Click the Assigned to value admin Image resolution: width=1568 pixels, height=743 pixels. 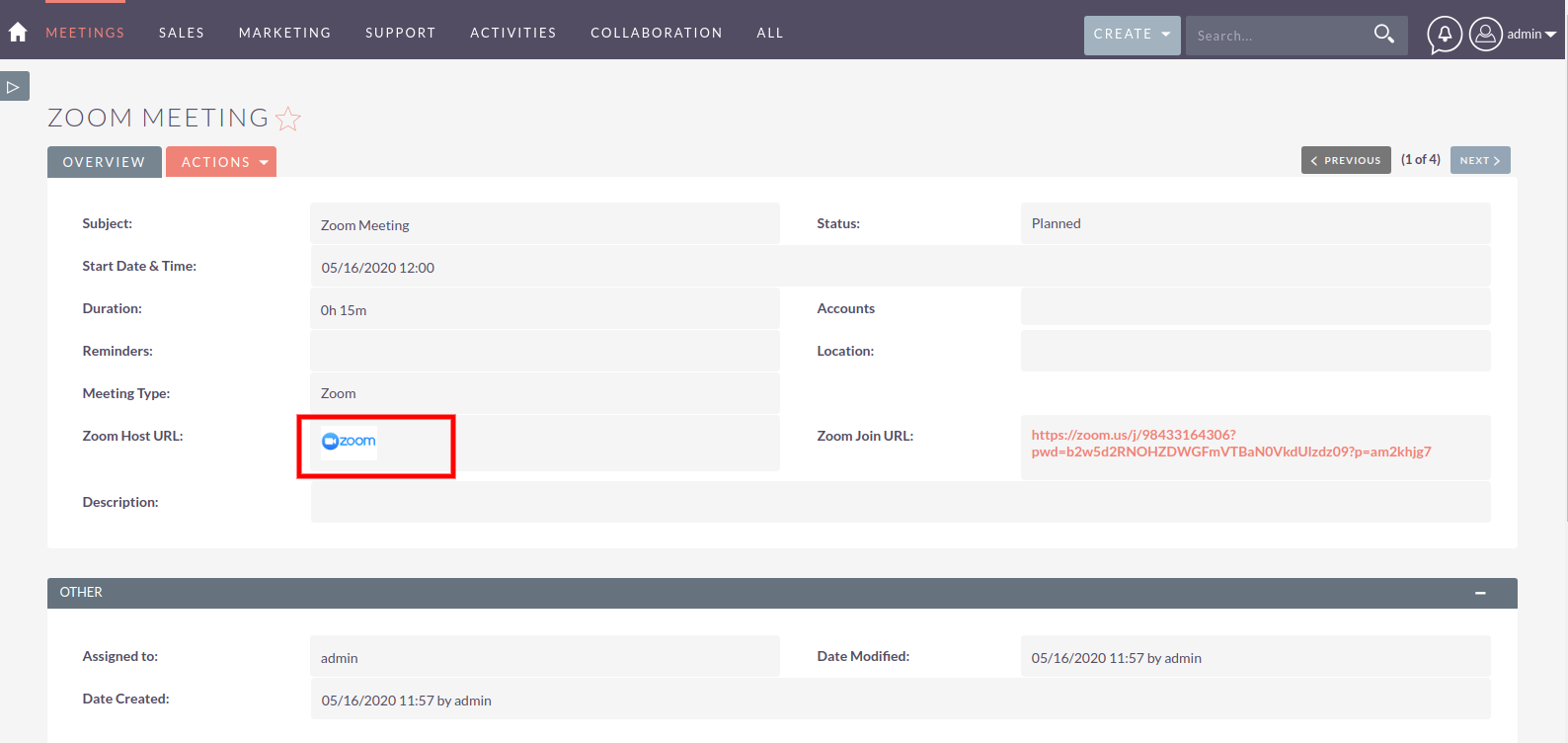(340, 658)
